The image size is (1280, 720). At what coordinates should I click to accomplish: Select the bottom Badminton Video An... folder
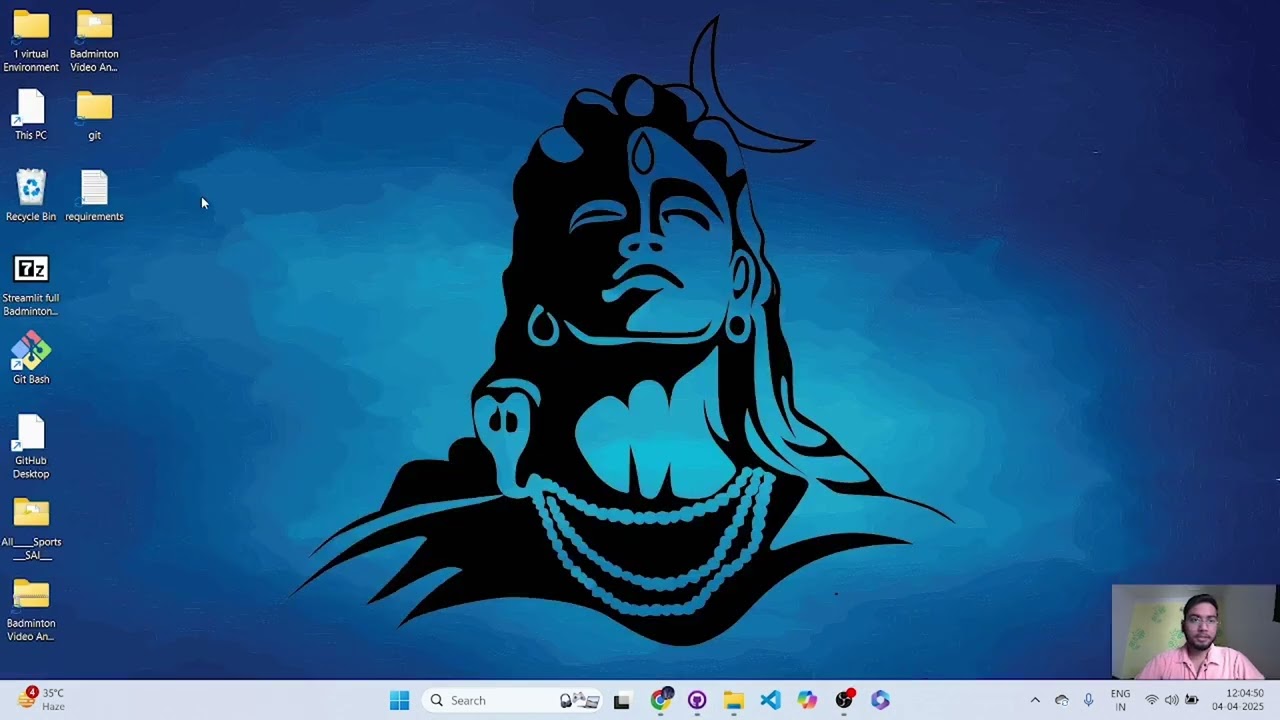click(x=31, y=610)
